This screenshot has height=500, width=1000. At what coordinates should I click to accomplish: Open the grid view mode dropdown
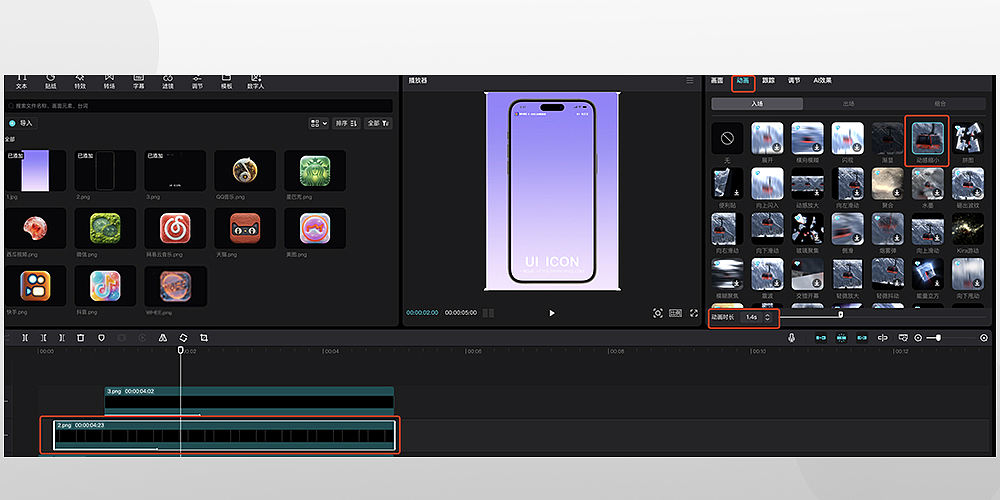pos(318,123)
